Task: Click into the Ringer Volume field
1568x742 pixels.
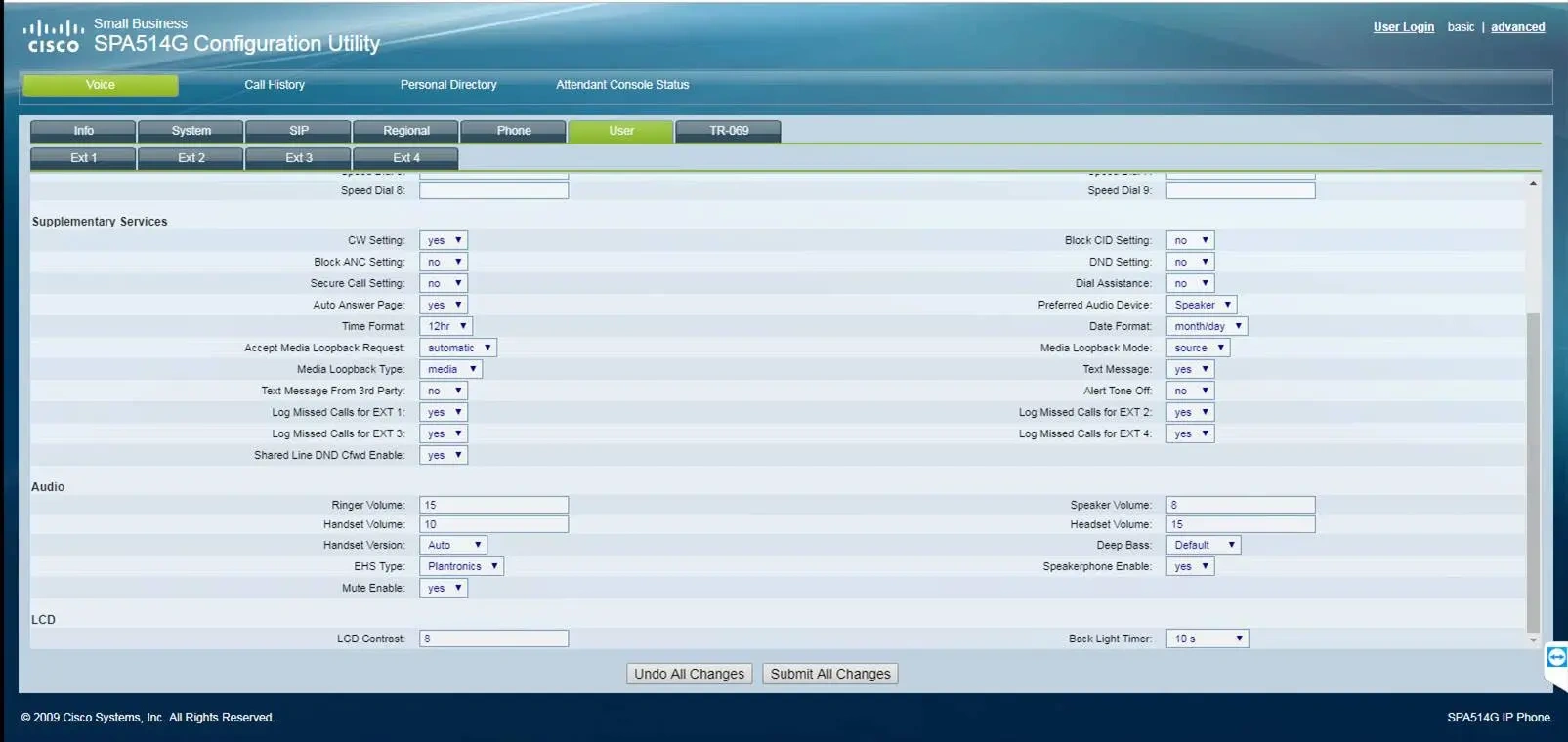Action: pos(493,505)
